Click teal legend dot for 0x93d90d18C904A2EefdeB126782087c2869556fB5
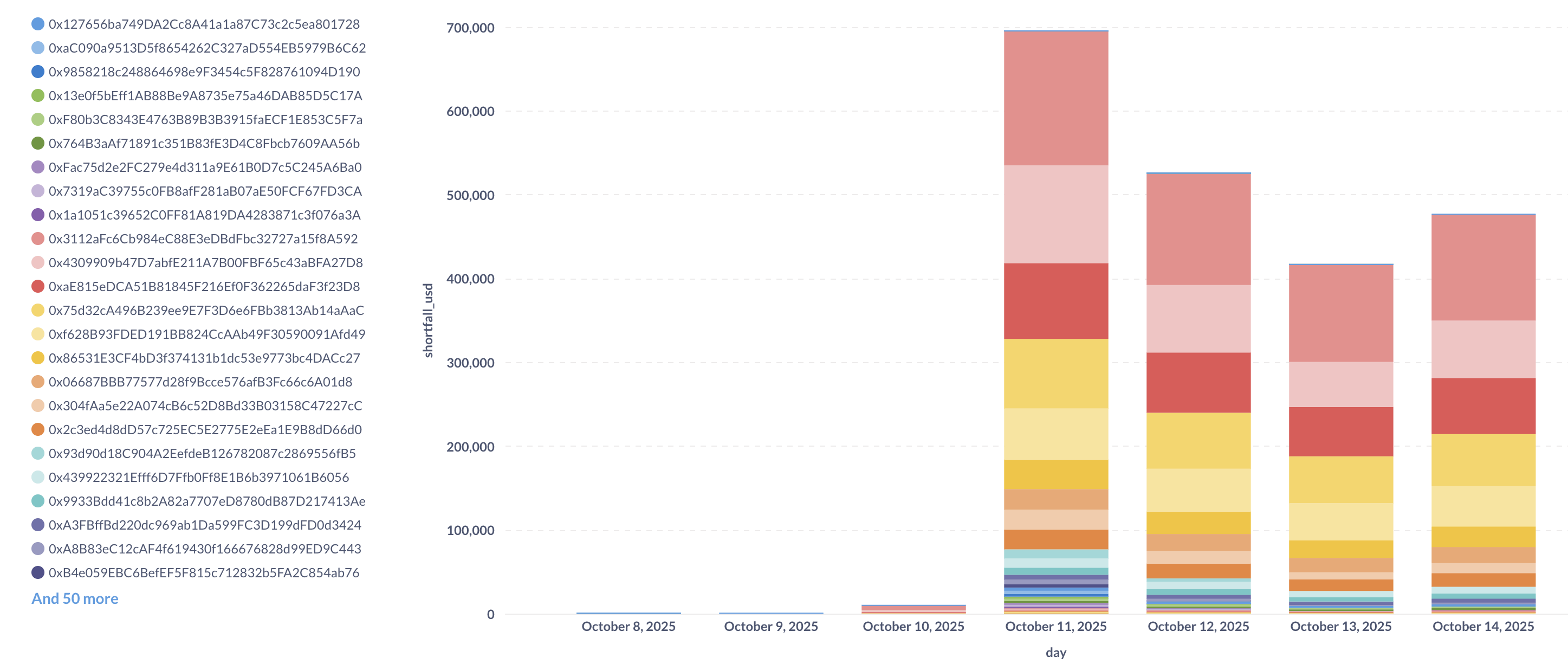Viewport: 1568px width, 670px height. tap(38, 453)
